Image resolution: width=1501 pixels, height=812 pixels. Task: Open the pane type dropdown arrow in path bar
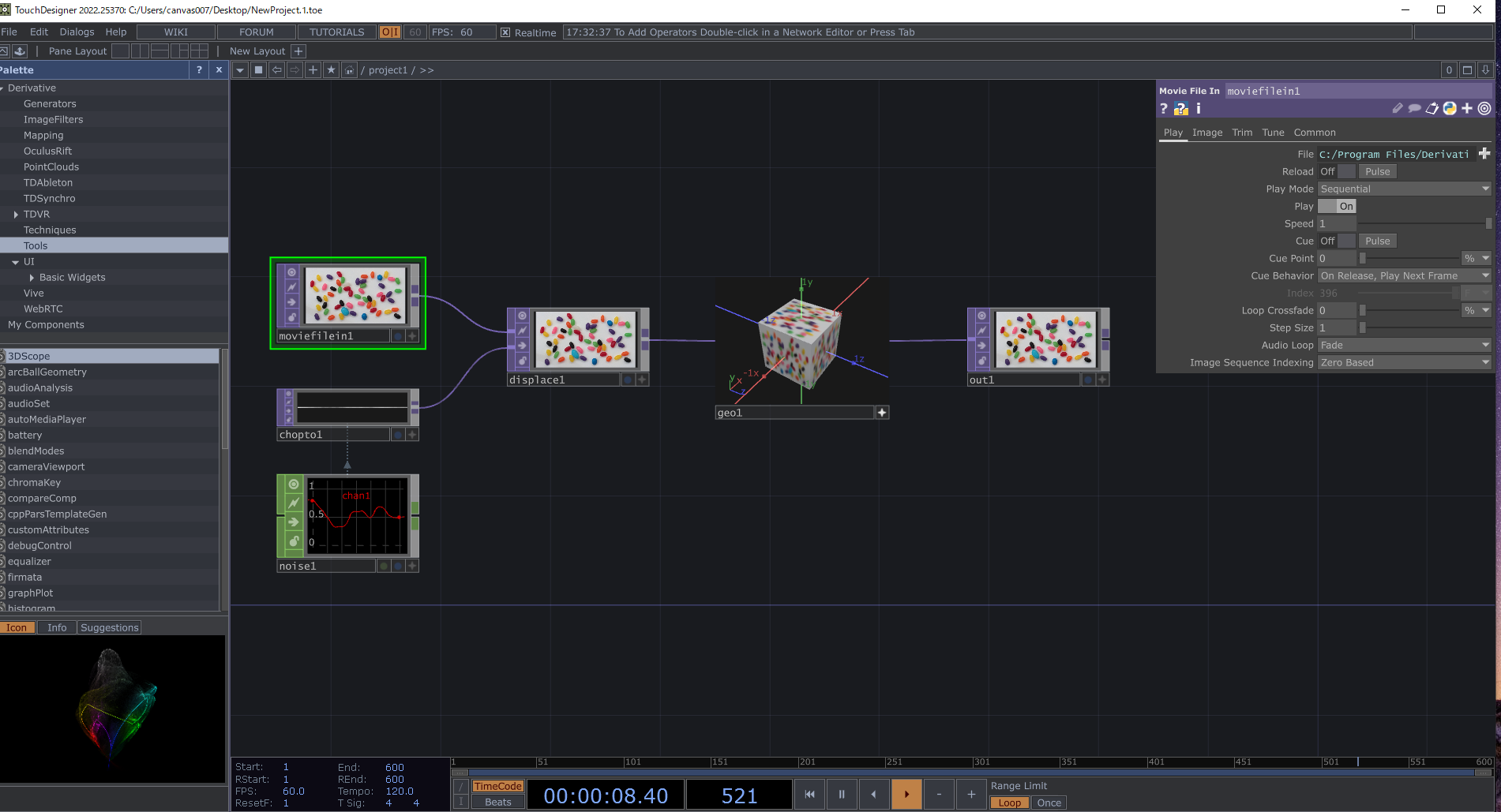pos(240,70)
